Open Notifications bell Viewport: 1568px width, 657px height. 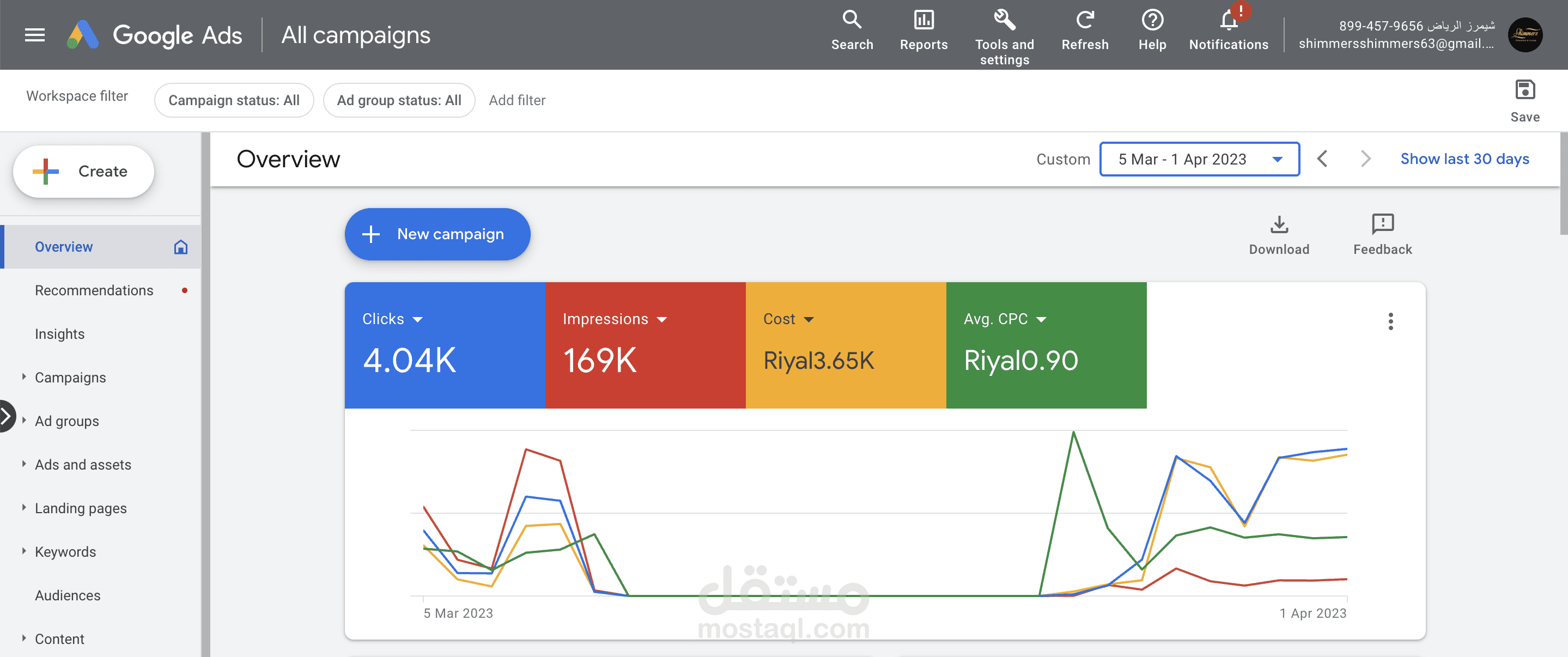pos(1229,21)
